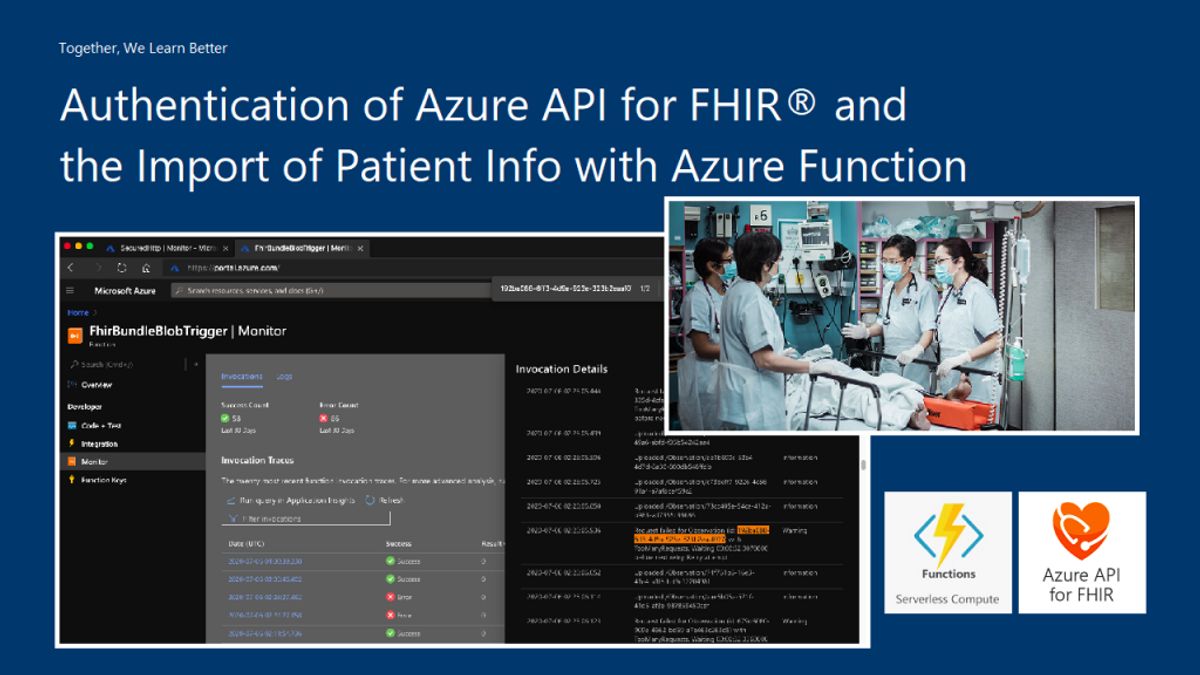Screen dimensions: 1200x675
Task: Select the Monitor sidebar item icon
Action: tap(71, 458)
